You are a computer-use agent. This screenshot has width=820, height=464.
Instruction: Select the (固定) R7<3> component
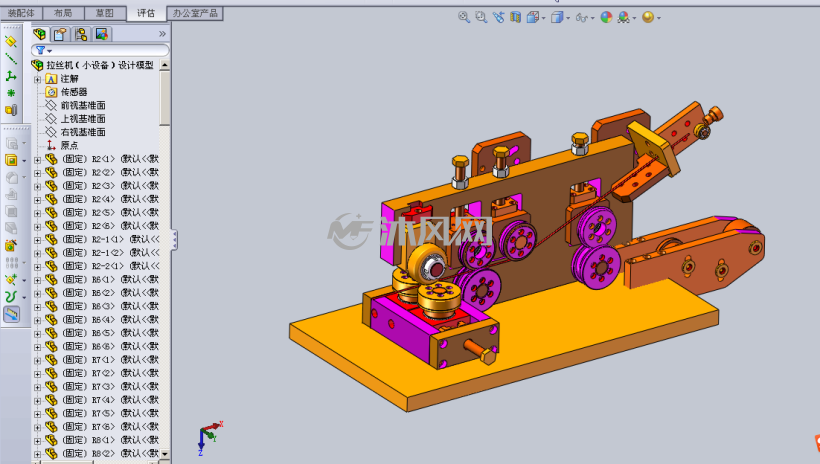coord(102,386)
